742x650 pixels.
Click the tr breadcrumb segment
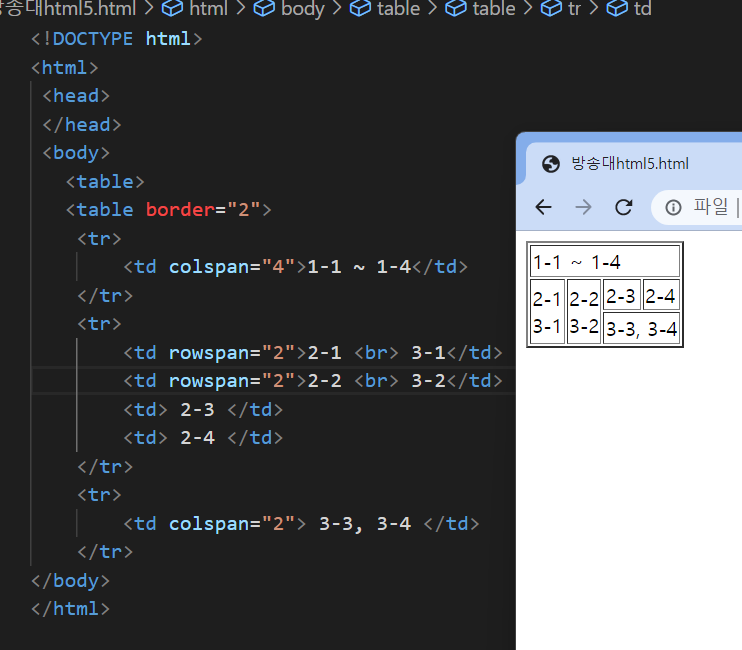574,9
